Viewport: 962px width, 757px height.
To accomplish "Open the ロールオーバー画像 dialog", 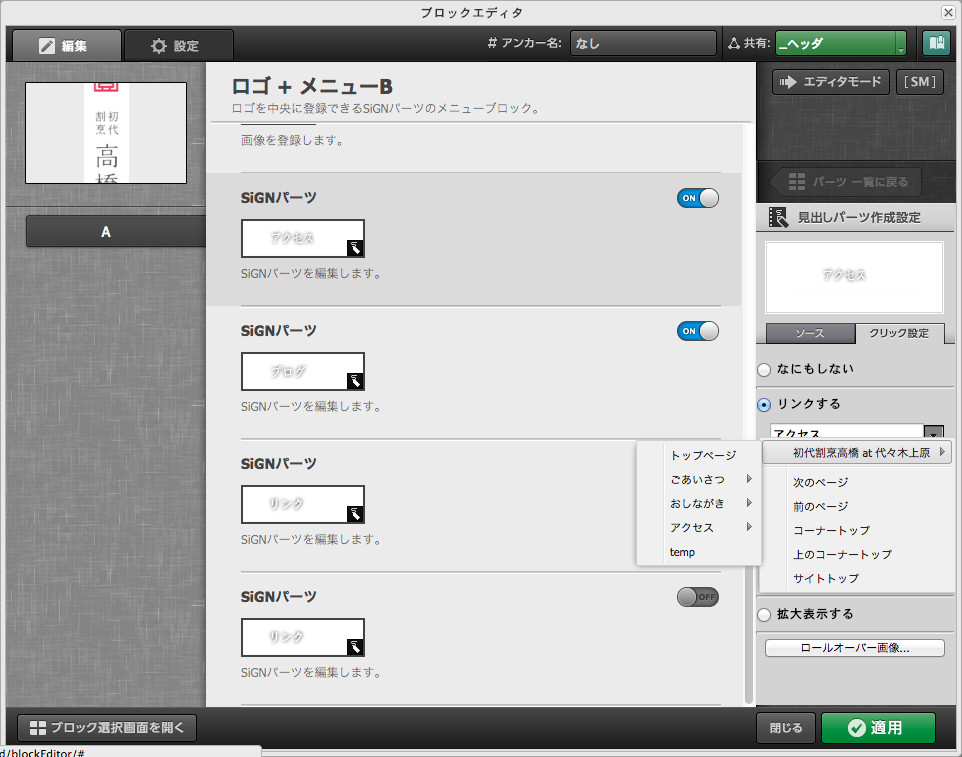I will (x=853, y=647).
